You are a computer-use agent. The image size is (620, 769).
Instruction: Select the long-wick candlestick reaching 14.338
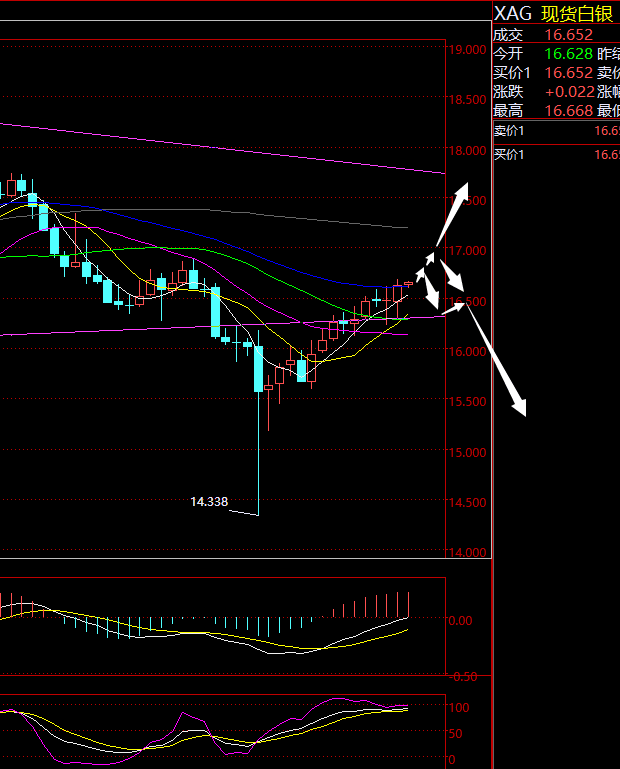point(258,423)
